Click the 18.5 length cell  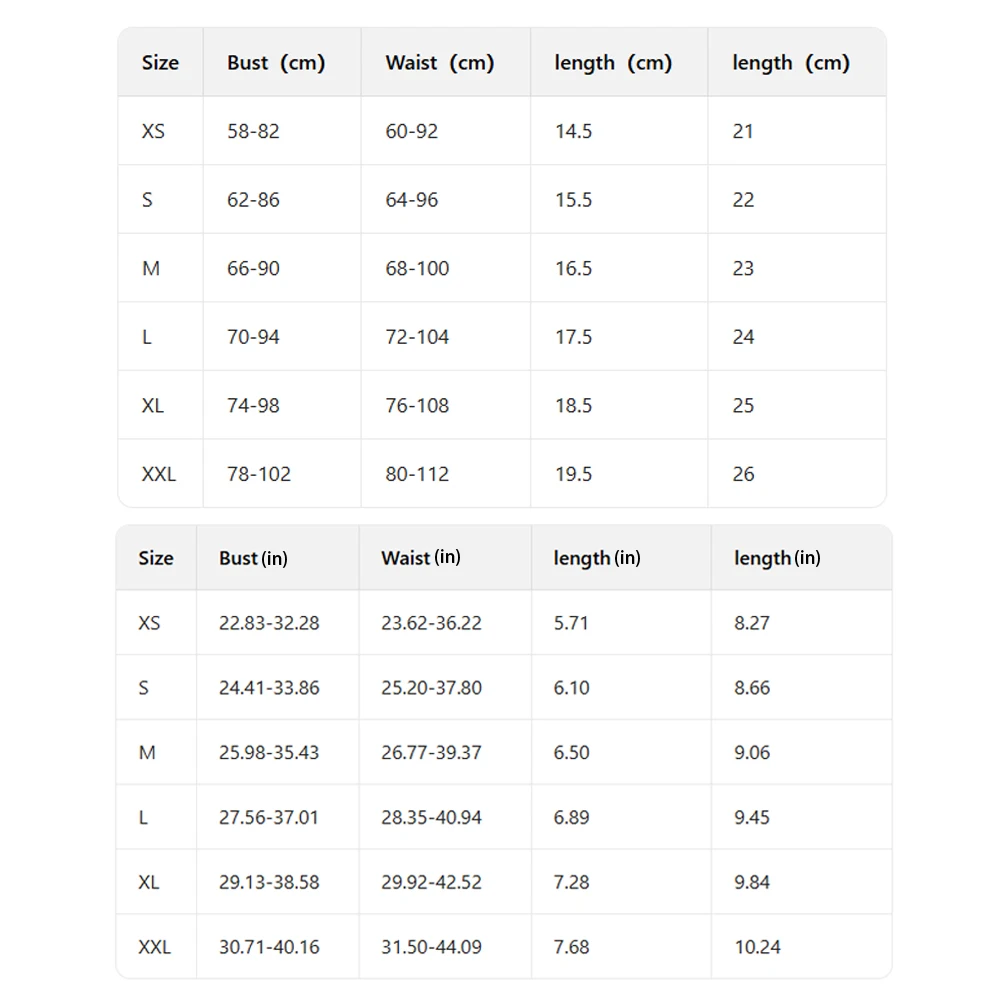pos(574,406)
